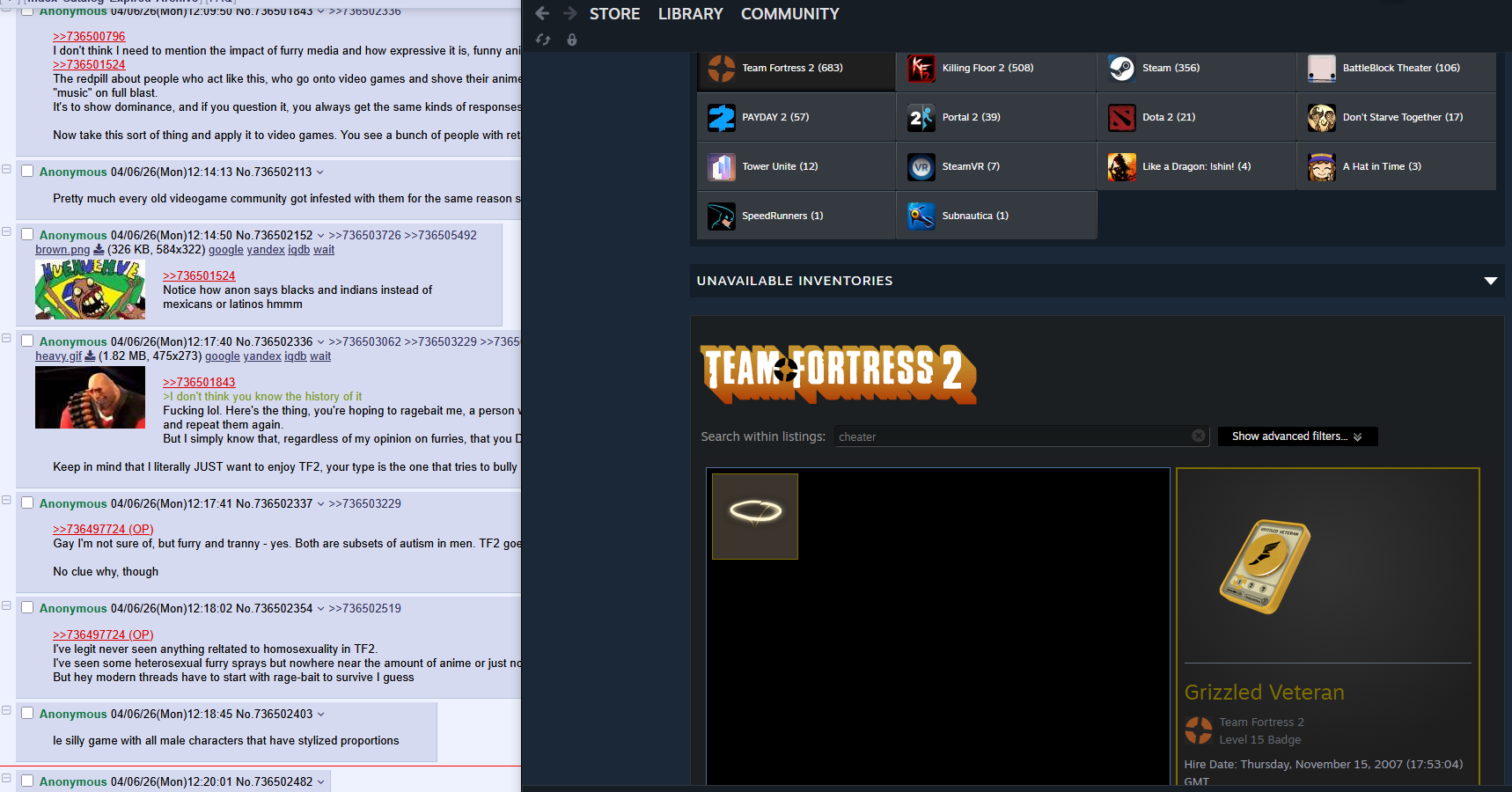This screenshot has width=1512, height=792.
Task: Open post menu arrow for No.736502113
Action: coord(320,172)
